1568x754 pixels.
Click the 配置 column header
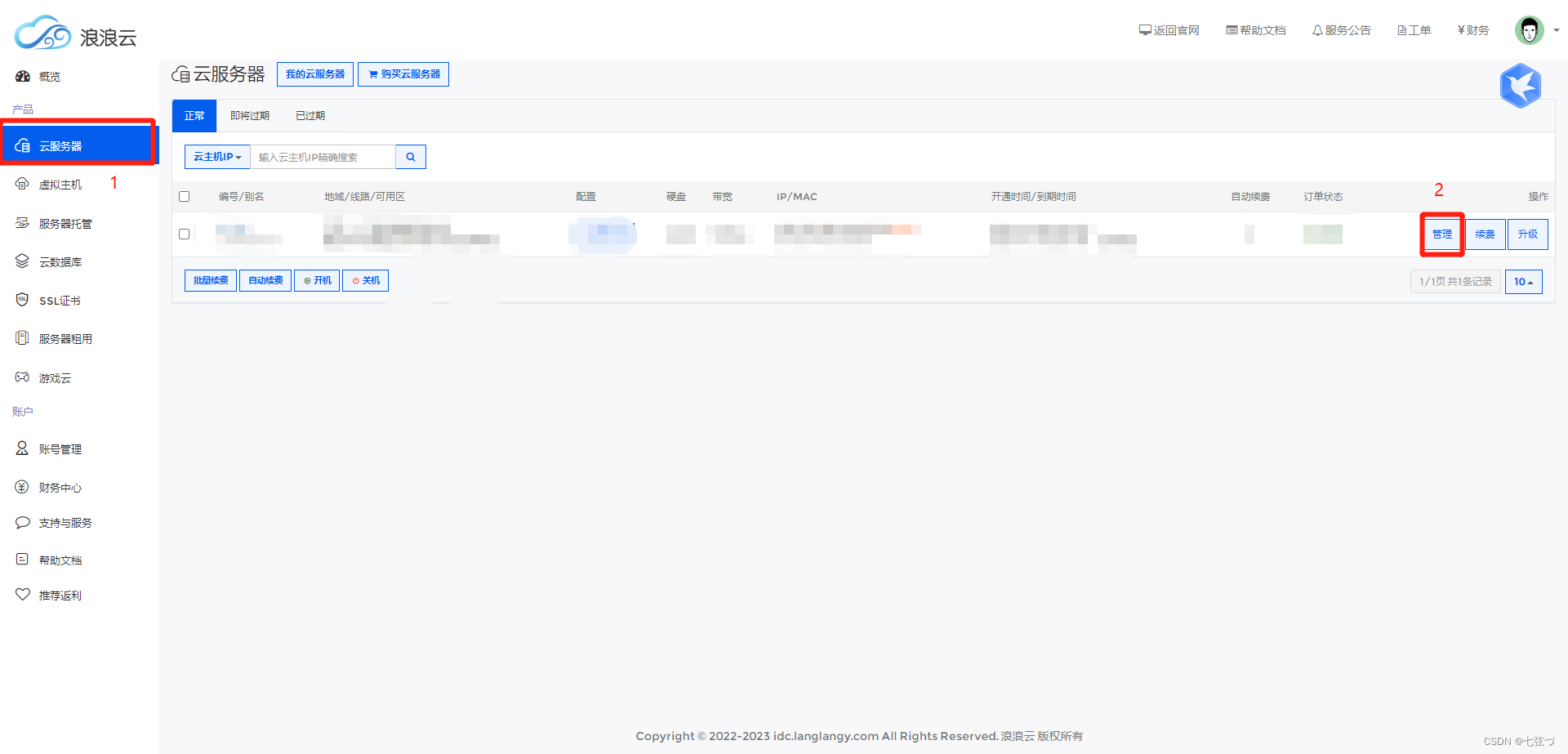(586, 197)
